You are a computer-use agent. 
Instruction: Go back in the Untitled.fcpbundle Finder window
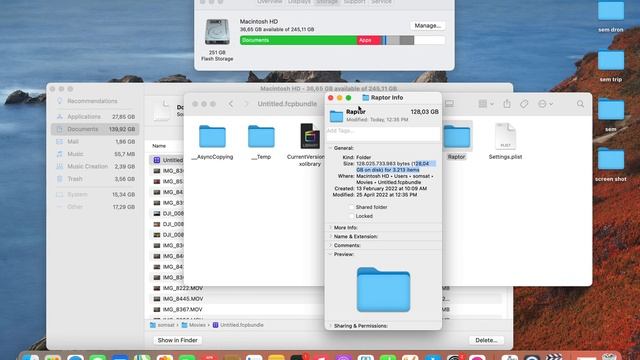[x=231, y=104]
